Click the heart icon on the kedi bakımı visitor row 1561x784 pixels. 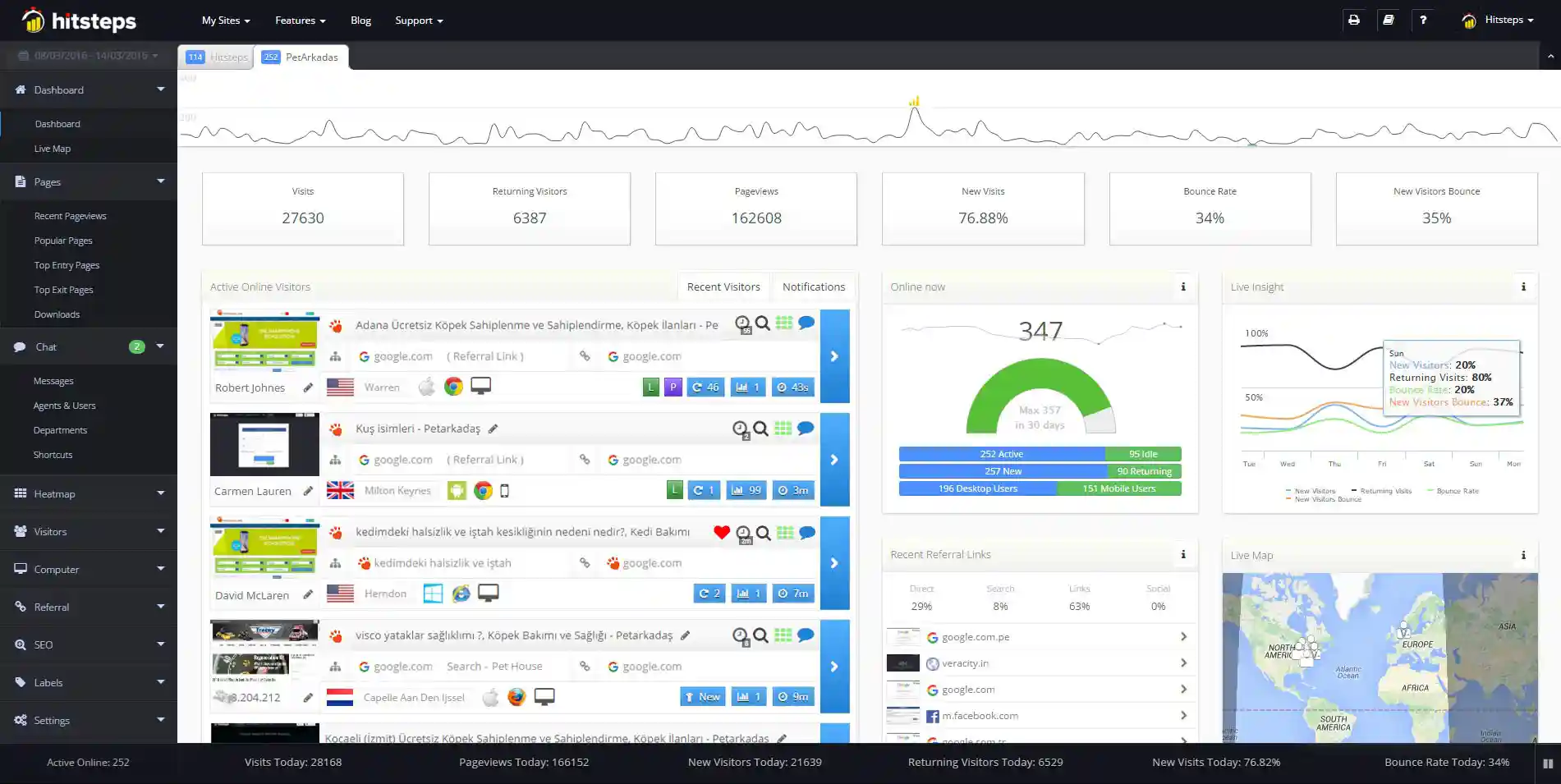pos(721,532)
